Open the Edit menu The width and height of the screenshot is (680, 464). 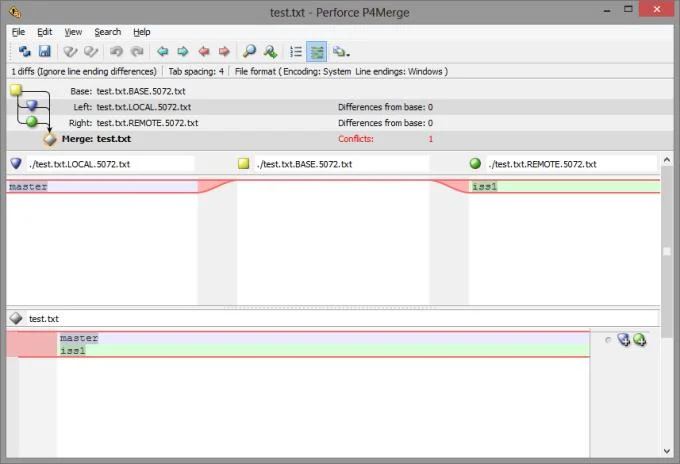click(45, 32)
